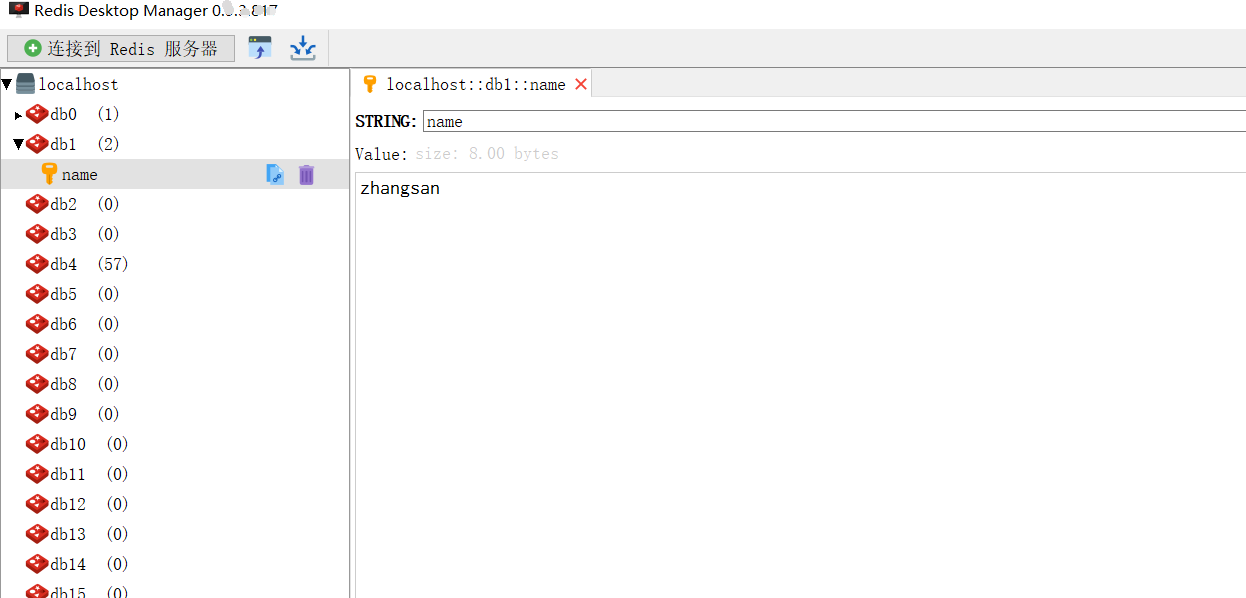Image resolution: width=1246 pixels, height=598 pixels.
Task: Click the db10 database icon
Action: point(37,444)
